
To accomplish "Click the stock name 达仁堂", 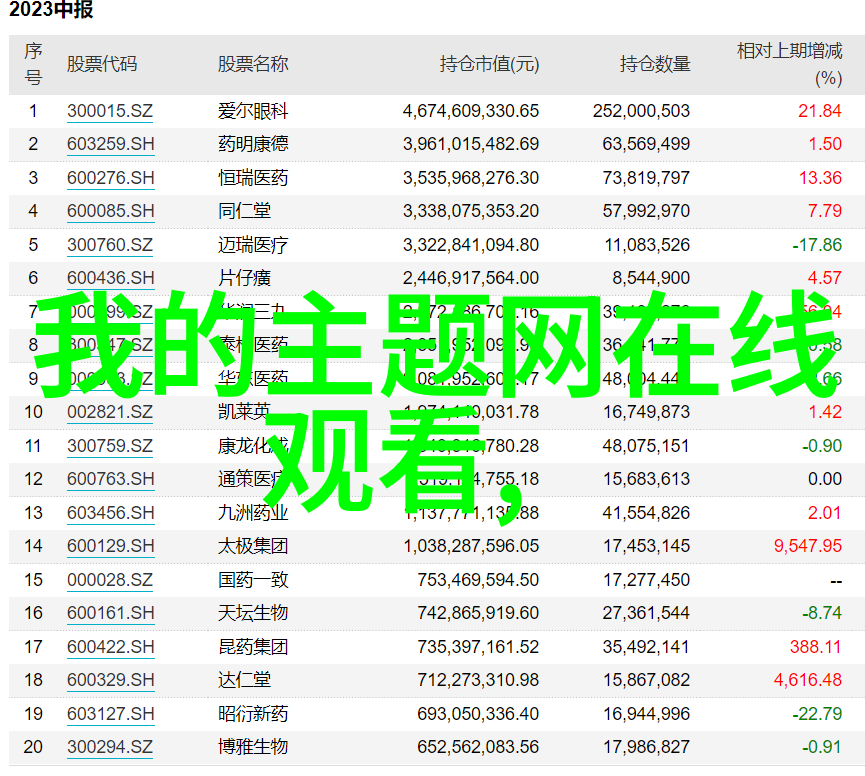I will tap(244, 679).
